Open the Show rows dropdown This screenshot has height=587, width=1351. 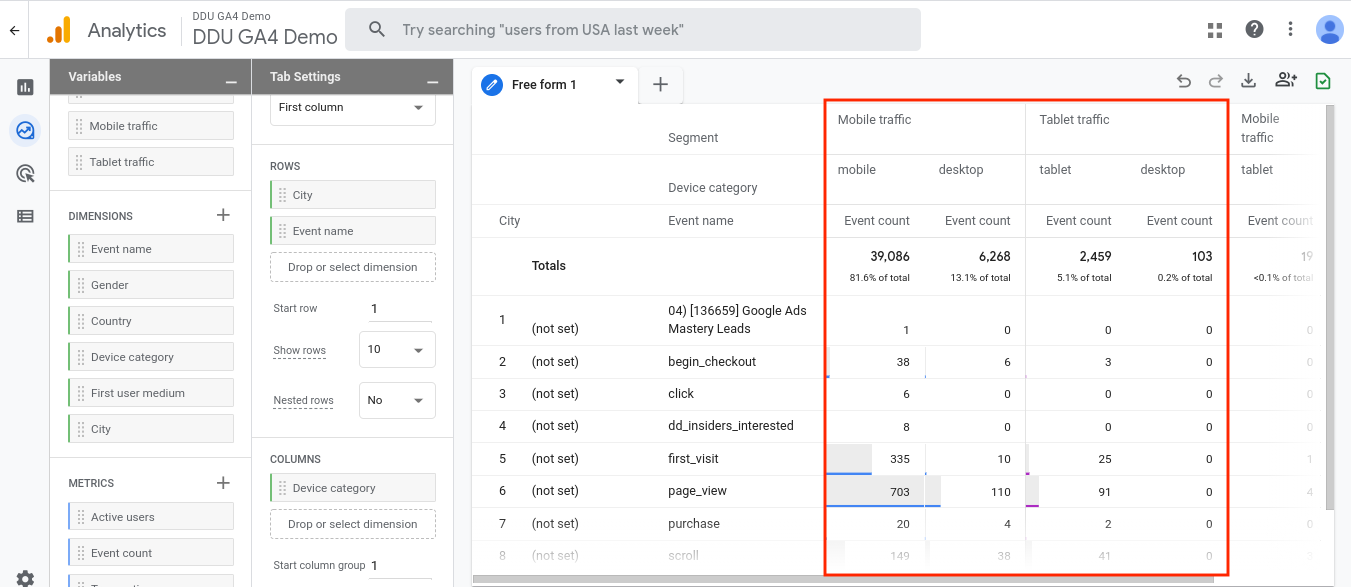(x=397, y=350)
